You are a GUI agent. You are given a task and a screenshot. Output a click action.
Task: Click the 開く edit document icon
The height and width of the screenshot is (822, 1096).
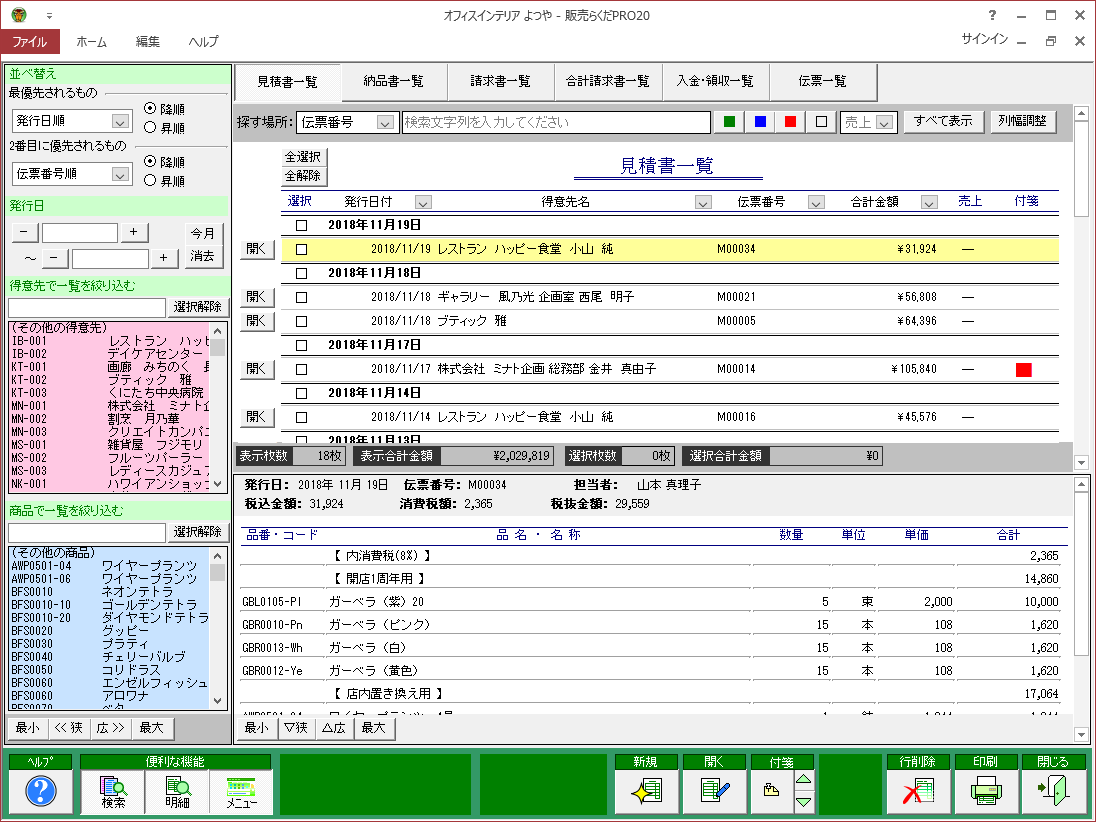[714, 791]
